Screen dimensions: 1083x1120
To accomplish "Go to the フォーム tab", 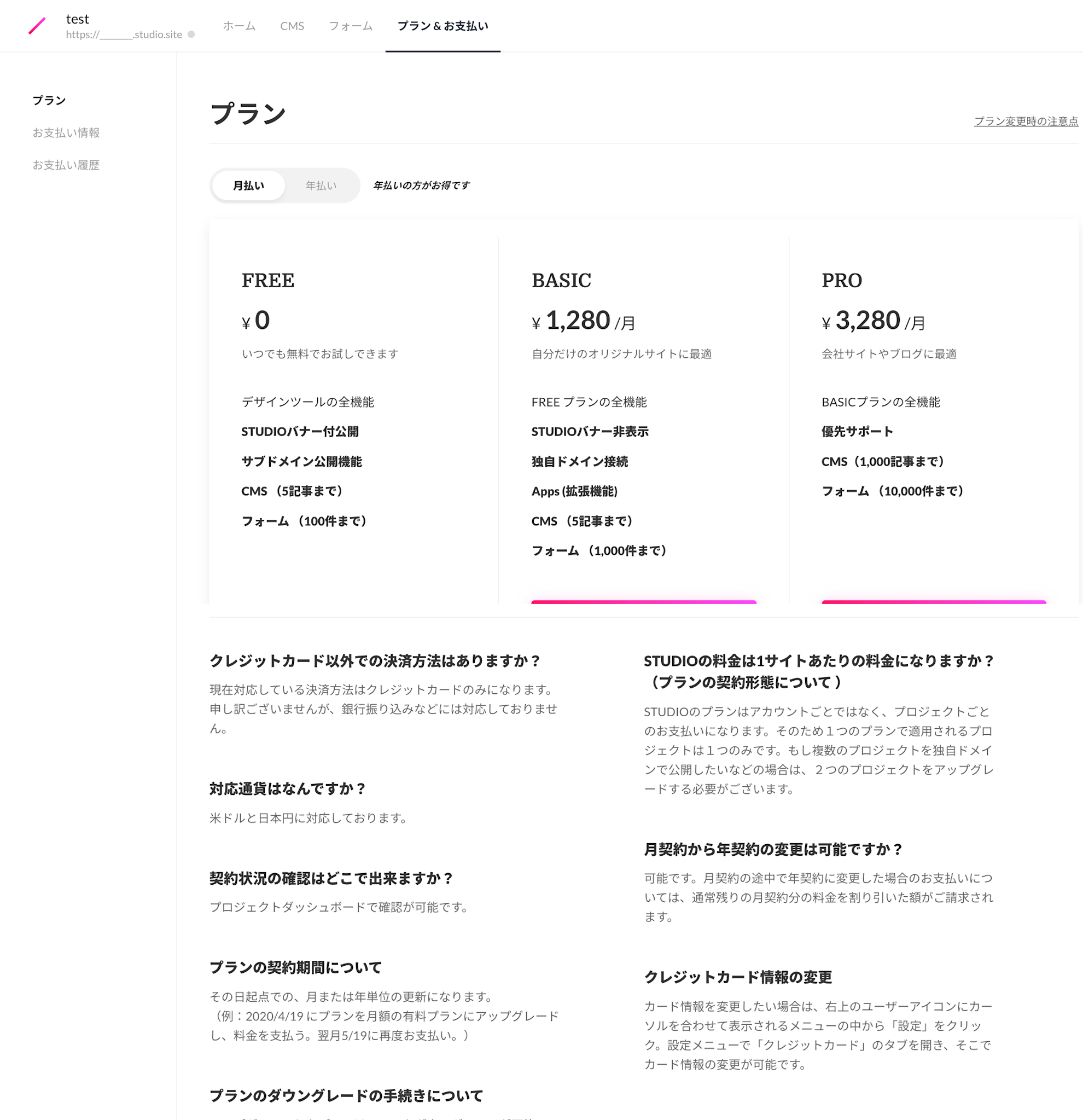I will coord(351,26).
